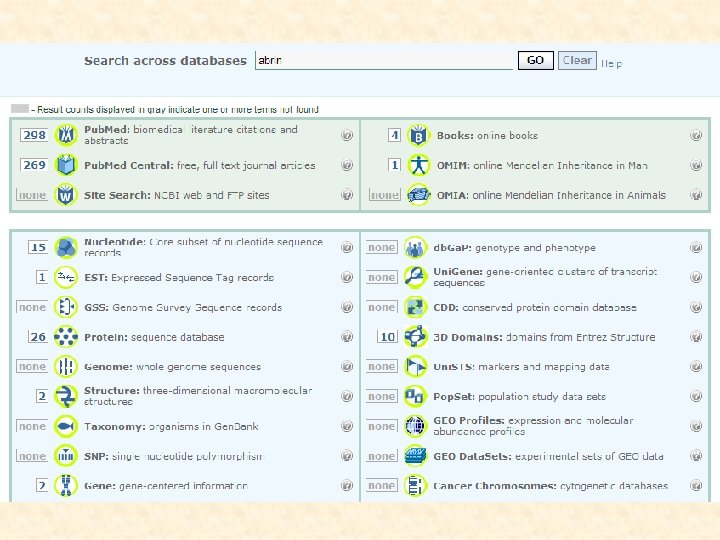Screen dimensions: 720x540
Task: Open the Structure database icon
Action: [66, 396]
